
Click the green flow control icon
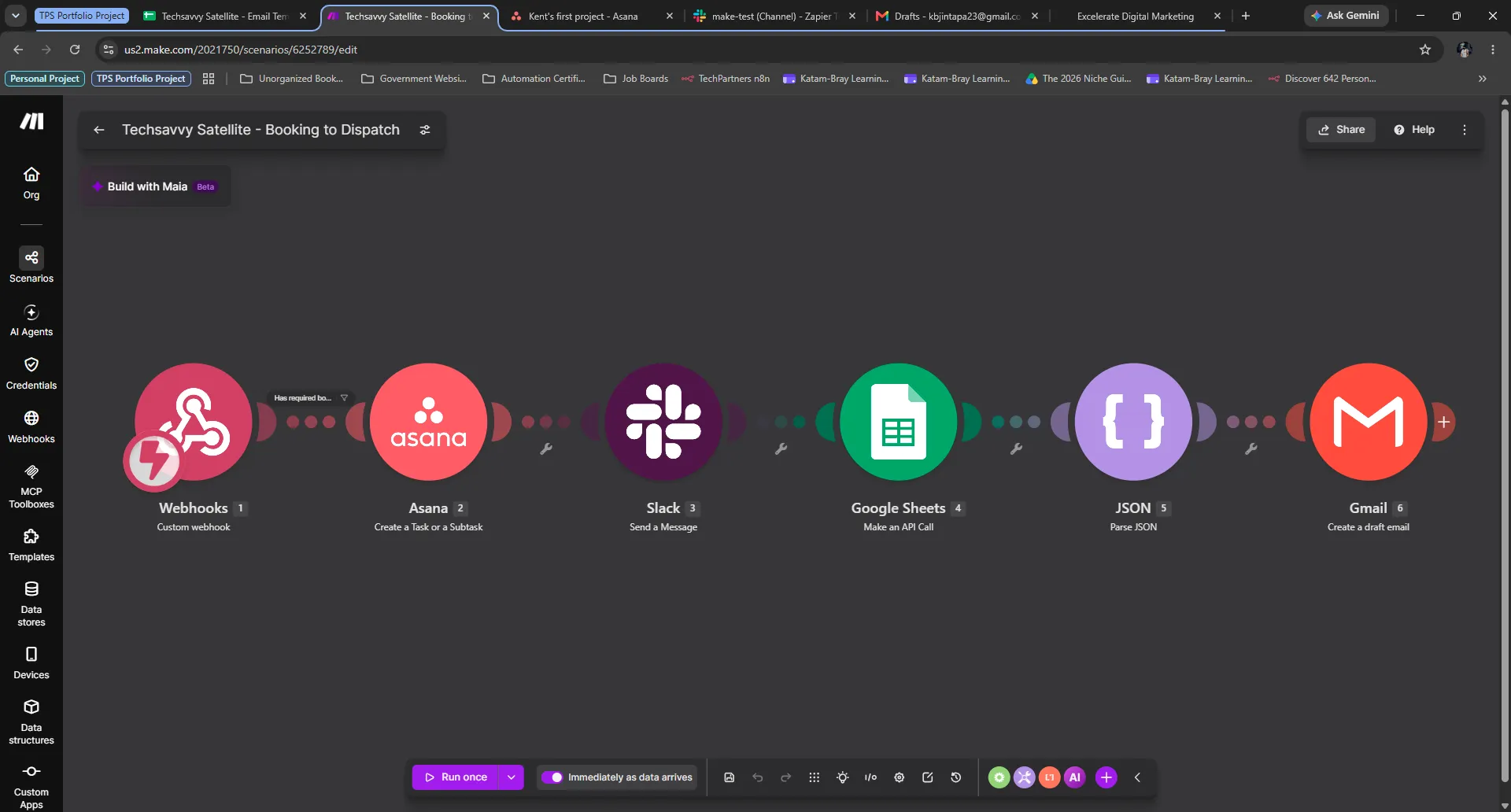pos(999,777)
